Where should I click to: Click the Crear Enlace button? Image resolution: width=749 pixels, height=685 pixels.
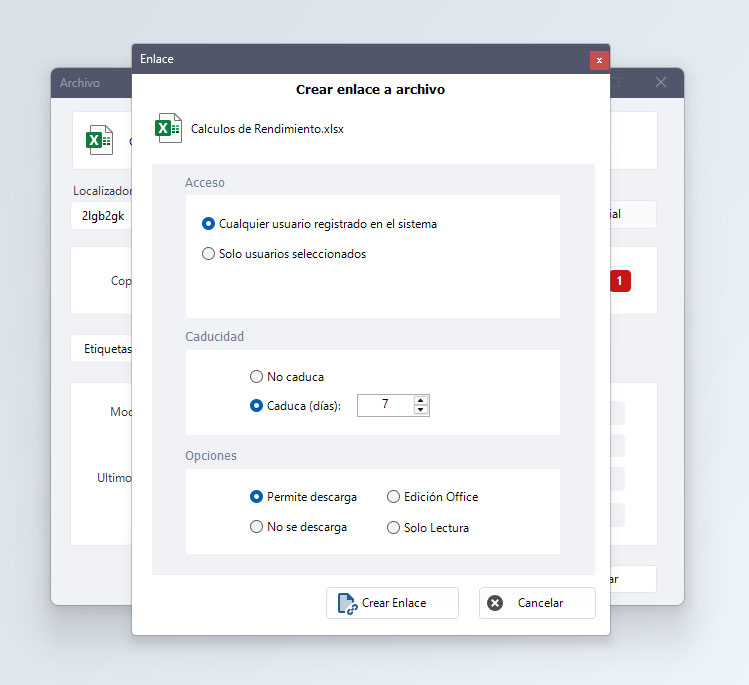coord(392,603)
